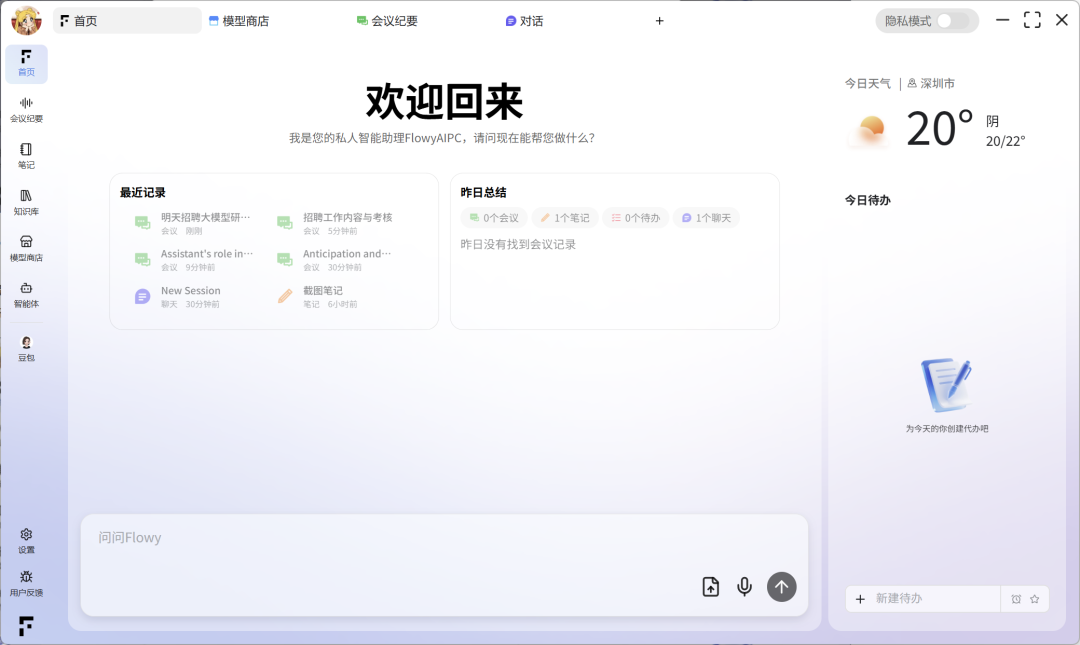Add a new tab with plus button

[659, 21]
